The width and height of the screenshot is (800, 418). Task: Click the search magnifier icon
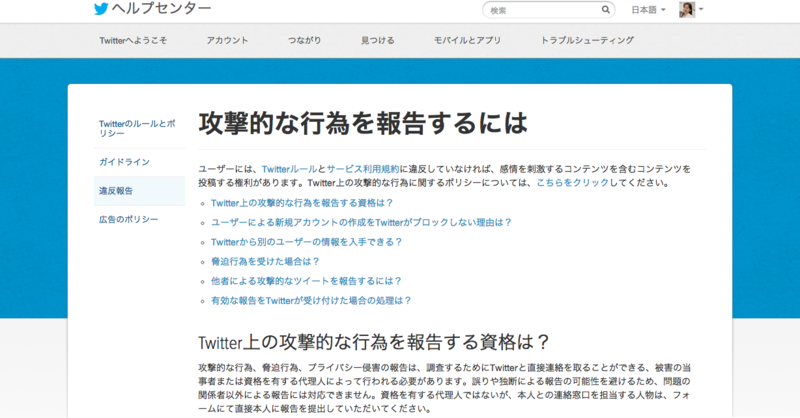pos(606,9)
